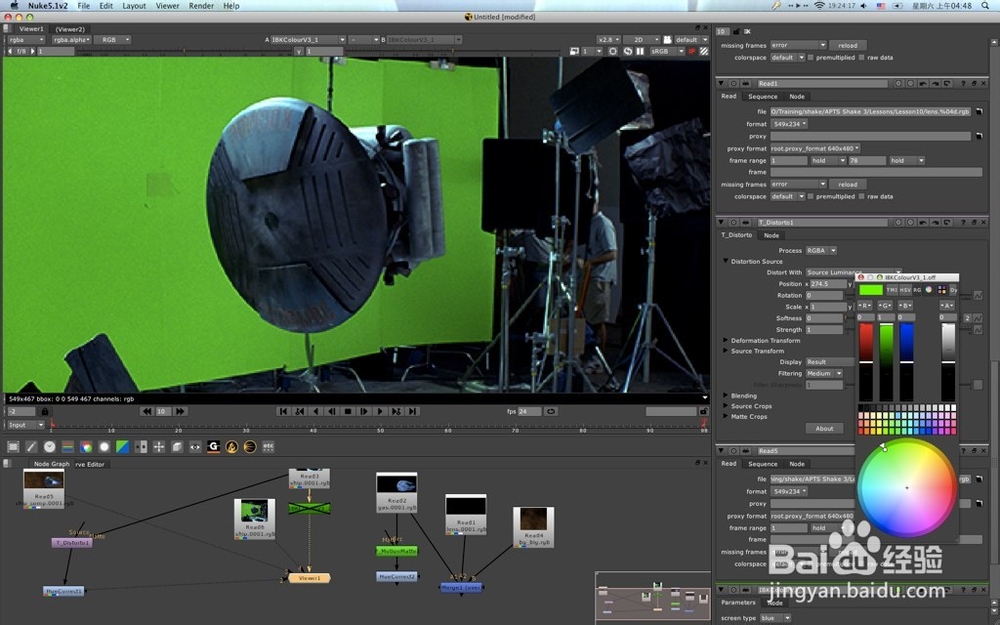Open the rgba layer dropdown in viewer

[x=26, y=40]
